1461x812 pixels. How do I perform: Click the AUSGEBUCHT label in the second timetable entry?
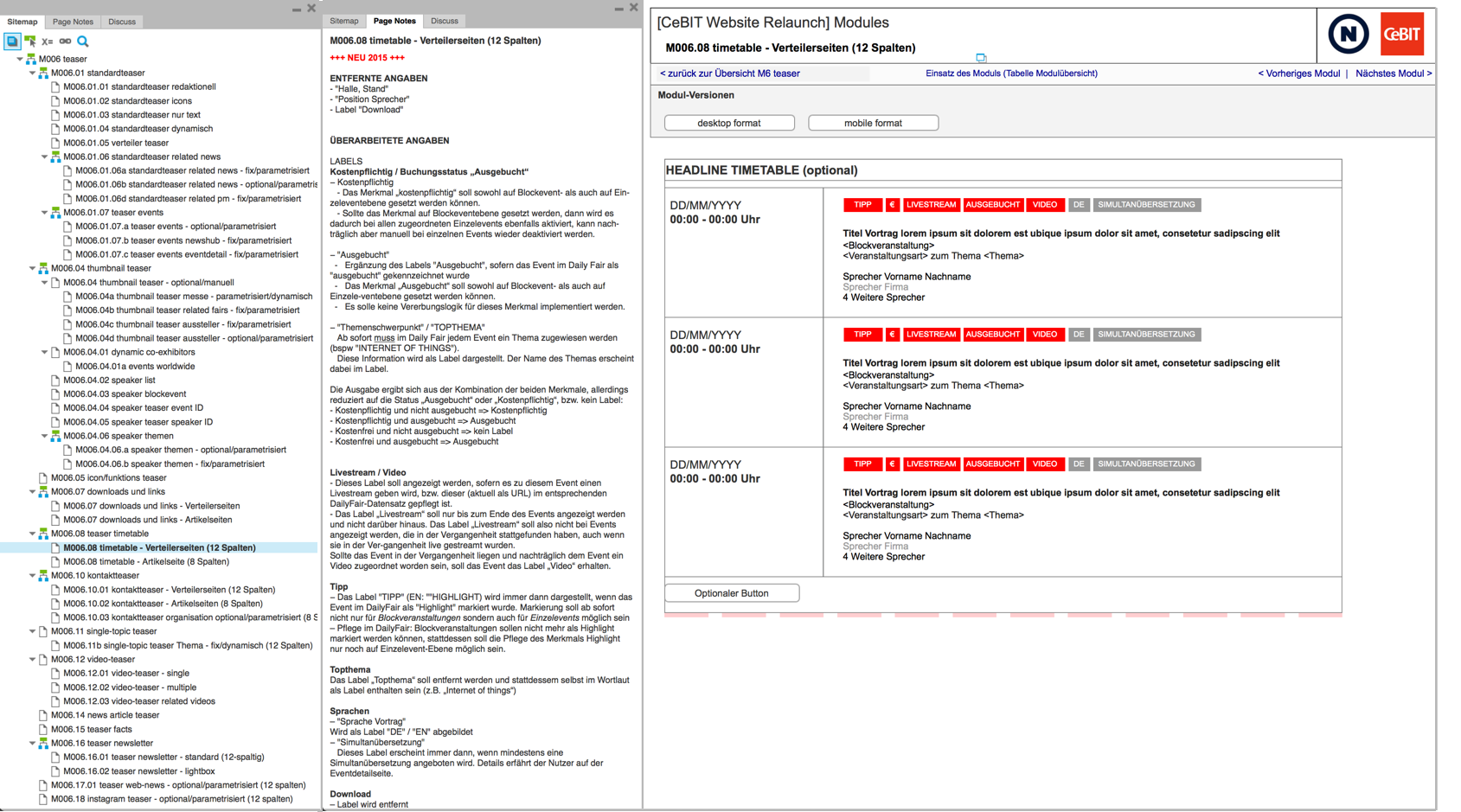992,335
